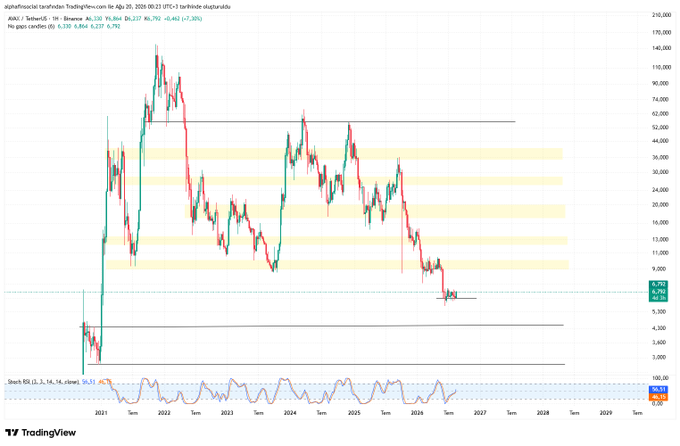Click the 13,000 price axis label
This screenshot has width=680, height=446.
click(660, 239)
